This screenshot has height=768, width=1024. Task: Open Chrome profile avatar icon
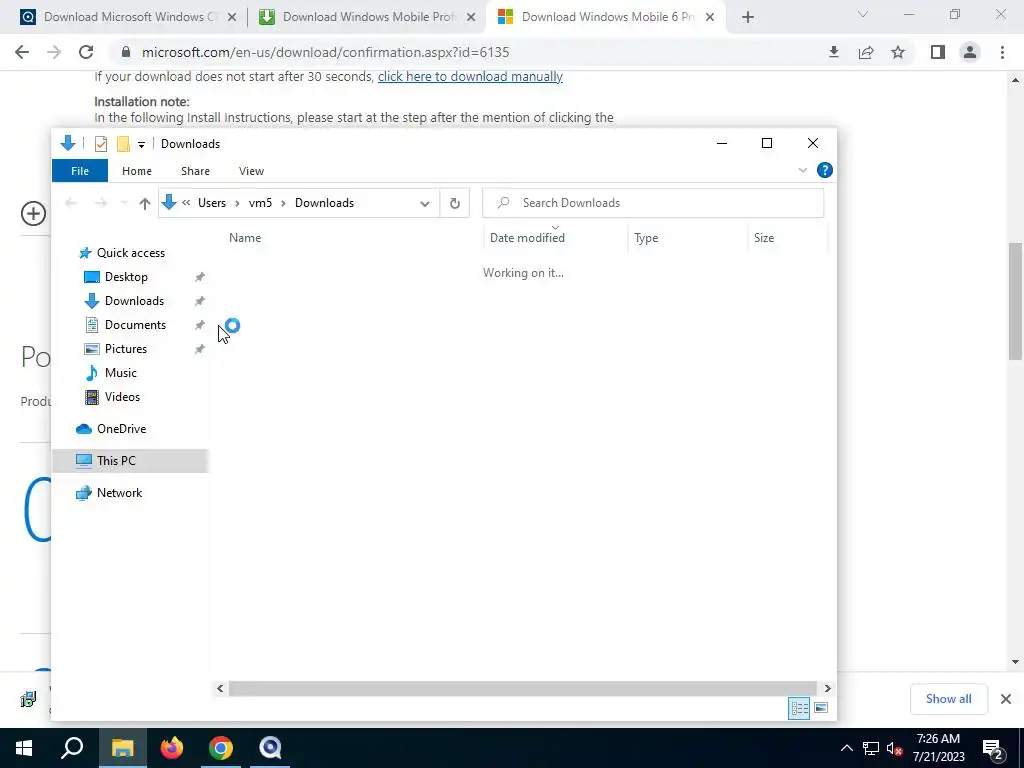click(x=970, y=52)
